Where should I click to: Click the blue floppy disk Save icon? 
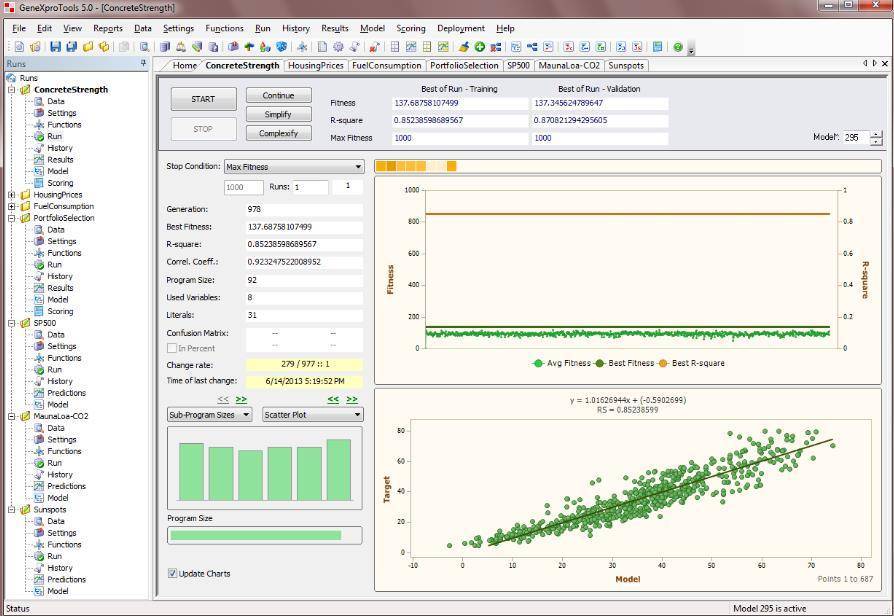click(56, 47)
